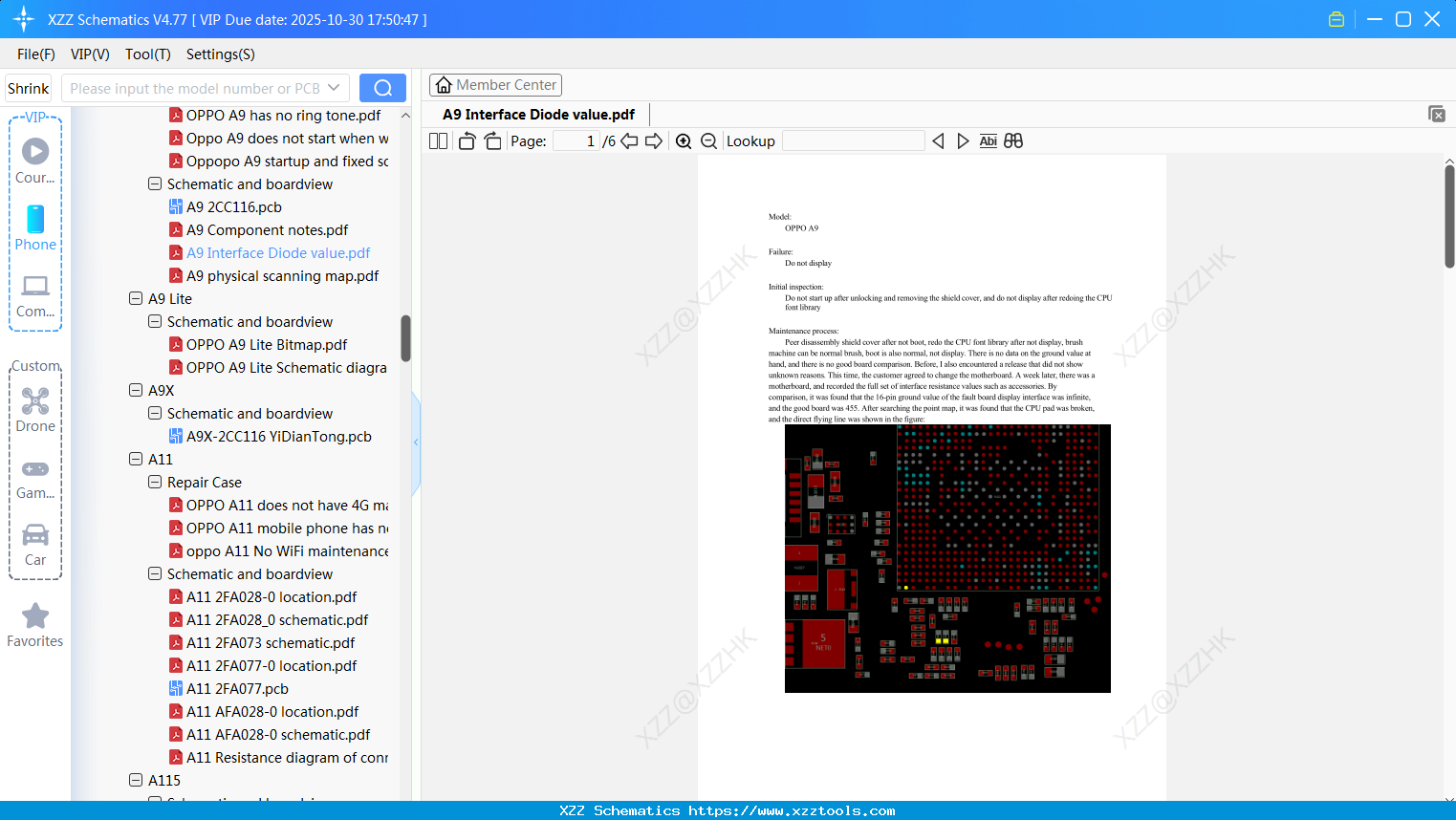1456x820 pixels.
Task: Collapse the A9 Lite tree node
Action: coord(136,298)
